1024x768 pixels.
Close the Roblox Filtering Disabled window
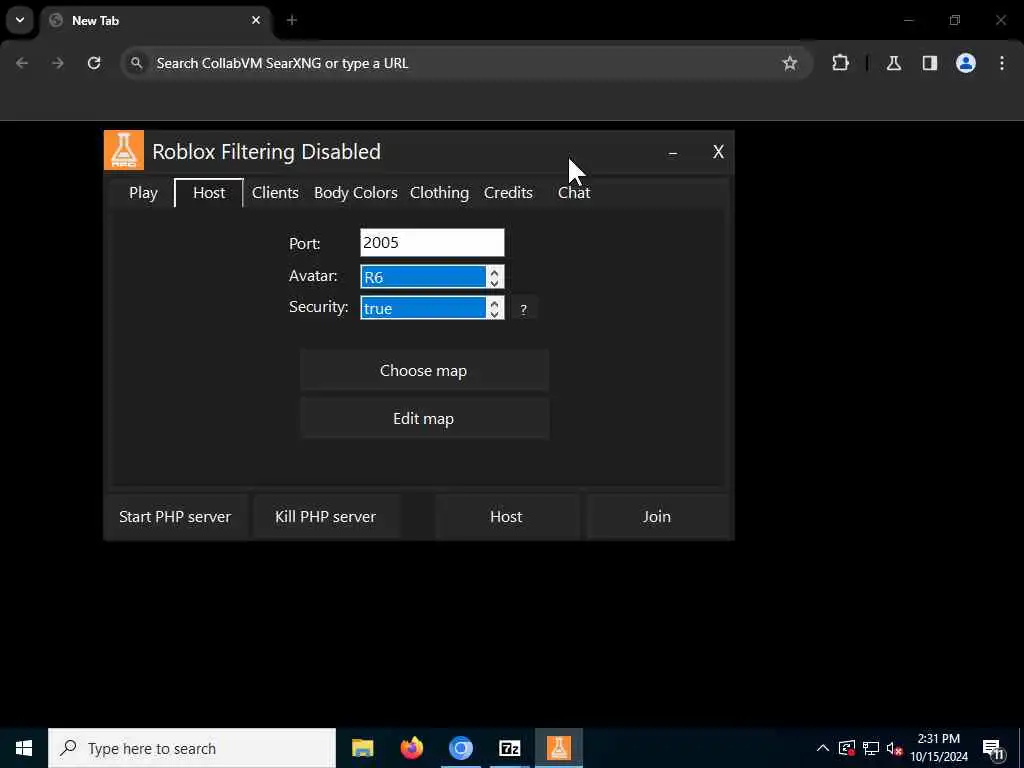point(718,152)
